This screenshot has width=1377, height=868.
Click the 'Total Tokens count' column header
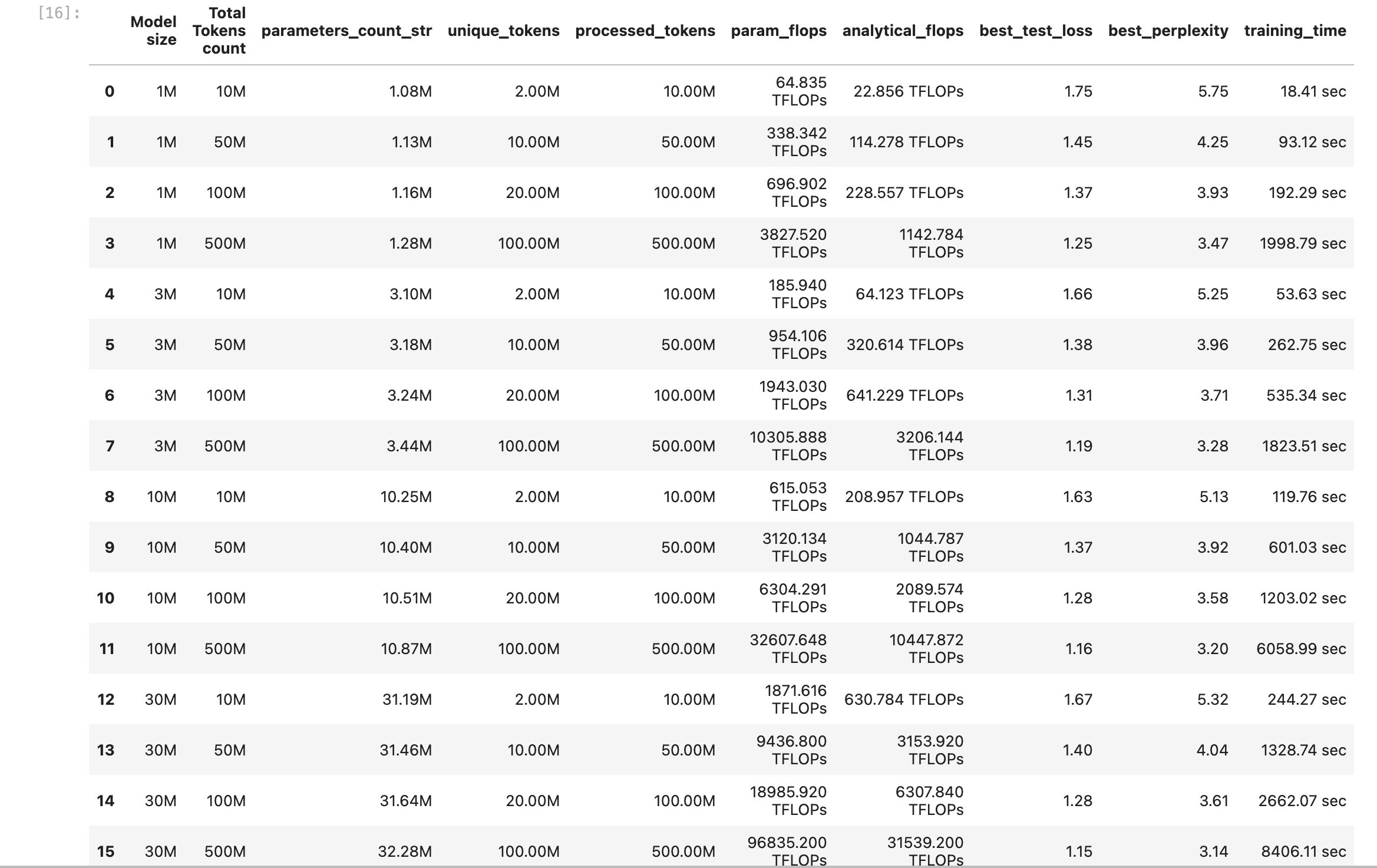[219, 31]
